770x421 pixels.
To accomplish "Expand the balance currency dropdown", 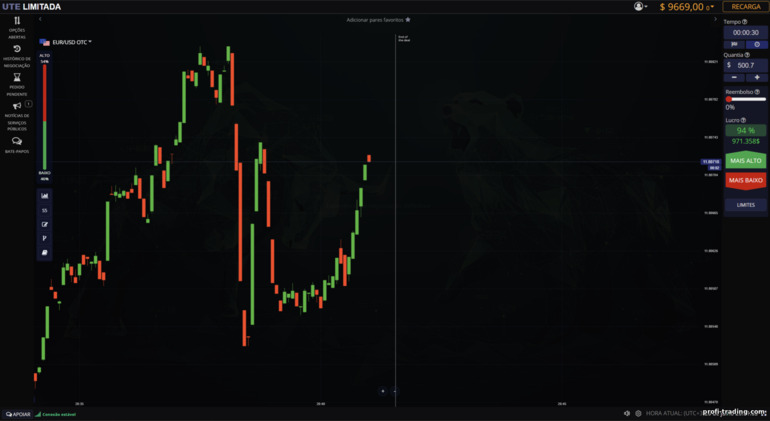I will click(x=712, y=7).
